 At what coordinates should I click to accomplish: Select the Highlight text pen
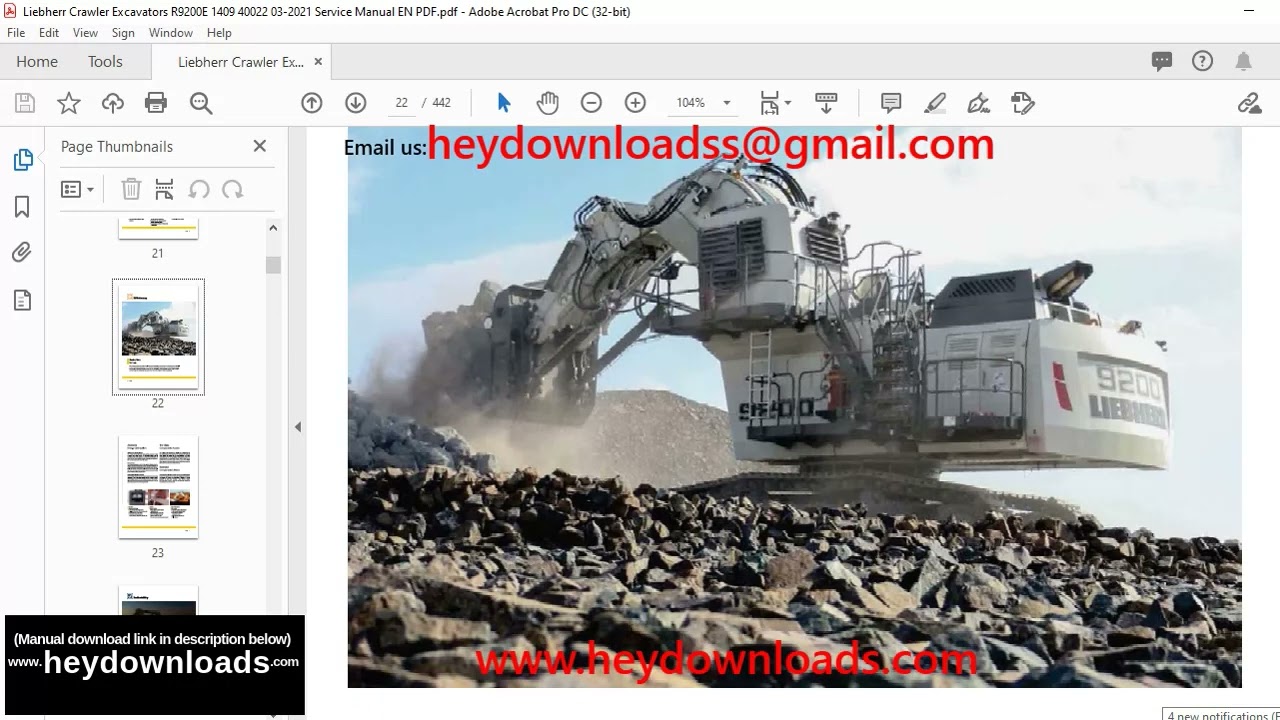935,103
